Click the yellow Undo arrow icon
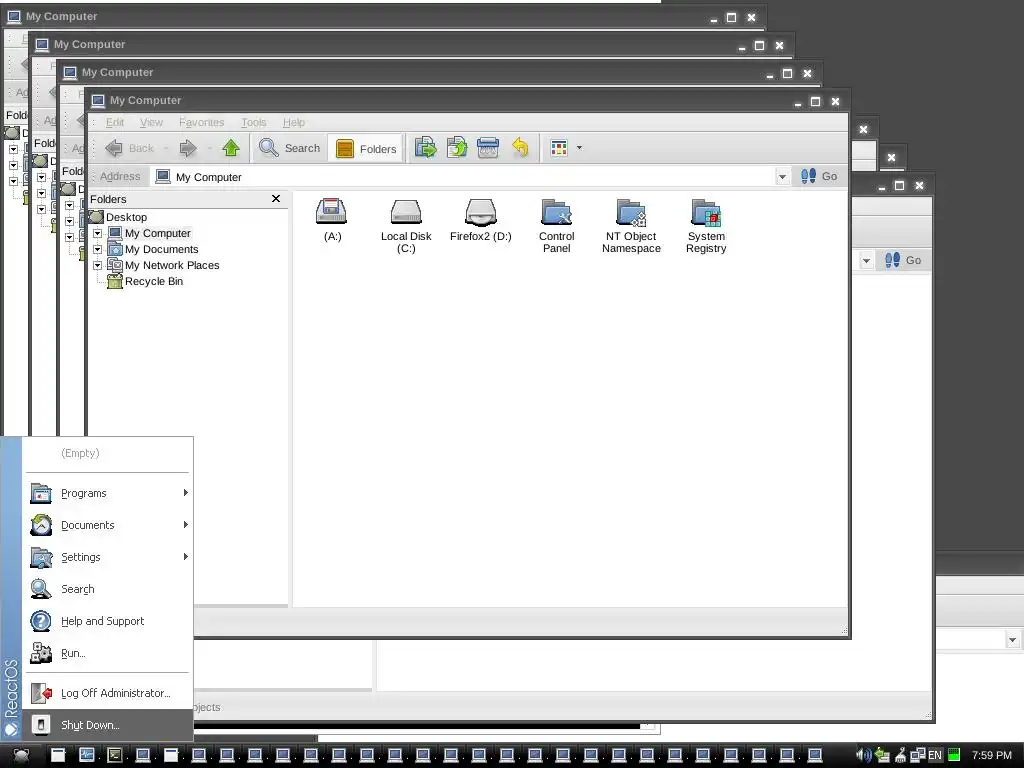 (520, 148)
